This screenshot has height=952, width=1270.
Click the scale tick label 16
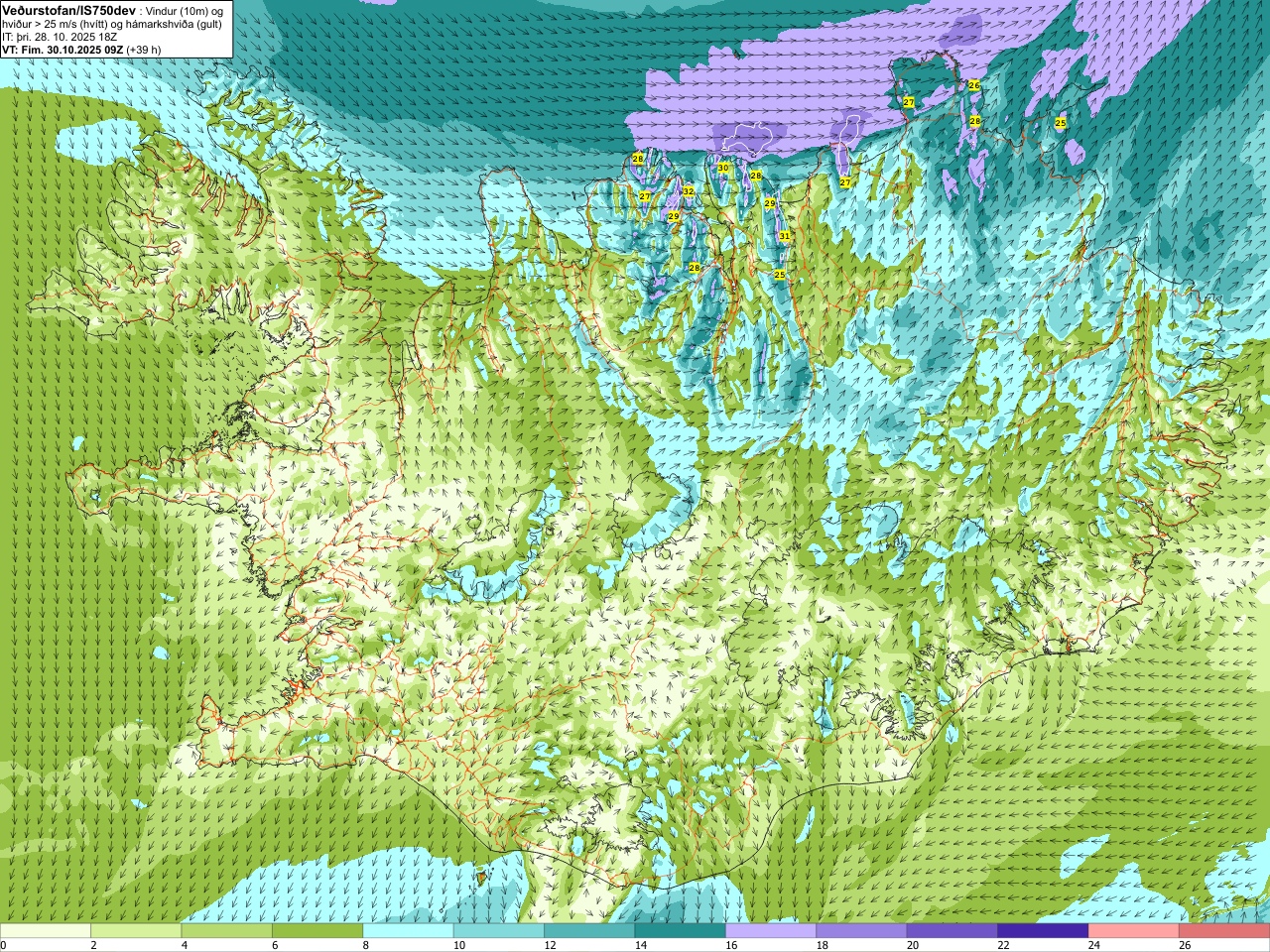tap(731, 945)
